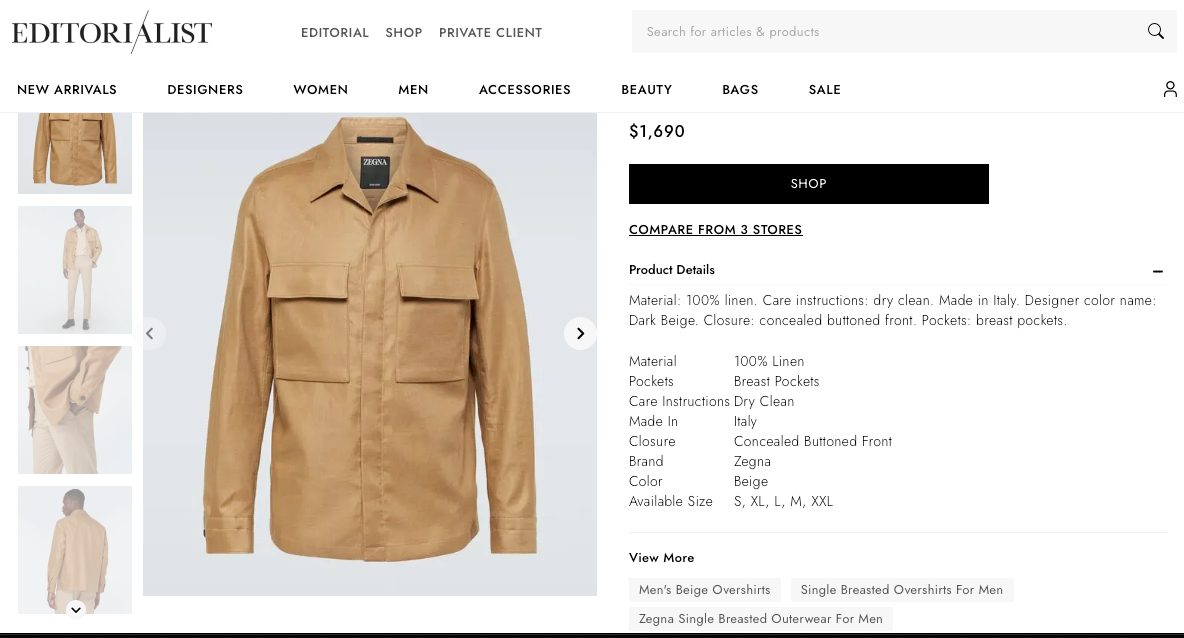Image resolution: width=1184 pixels, height=638 pixels.
Task: Select the standing model photo thumbnail
Action: tap(75, 269)
